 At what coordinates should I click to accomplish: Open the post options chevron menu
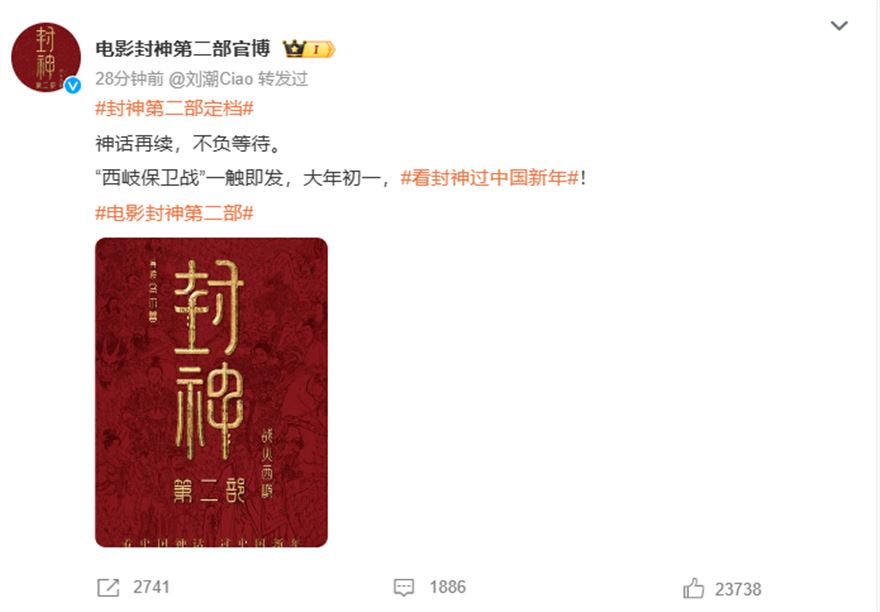(x=838, y=26)
